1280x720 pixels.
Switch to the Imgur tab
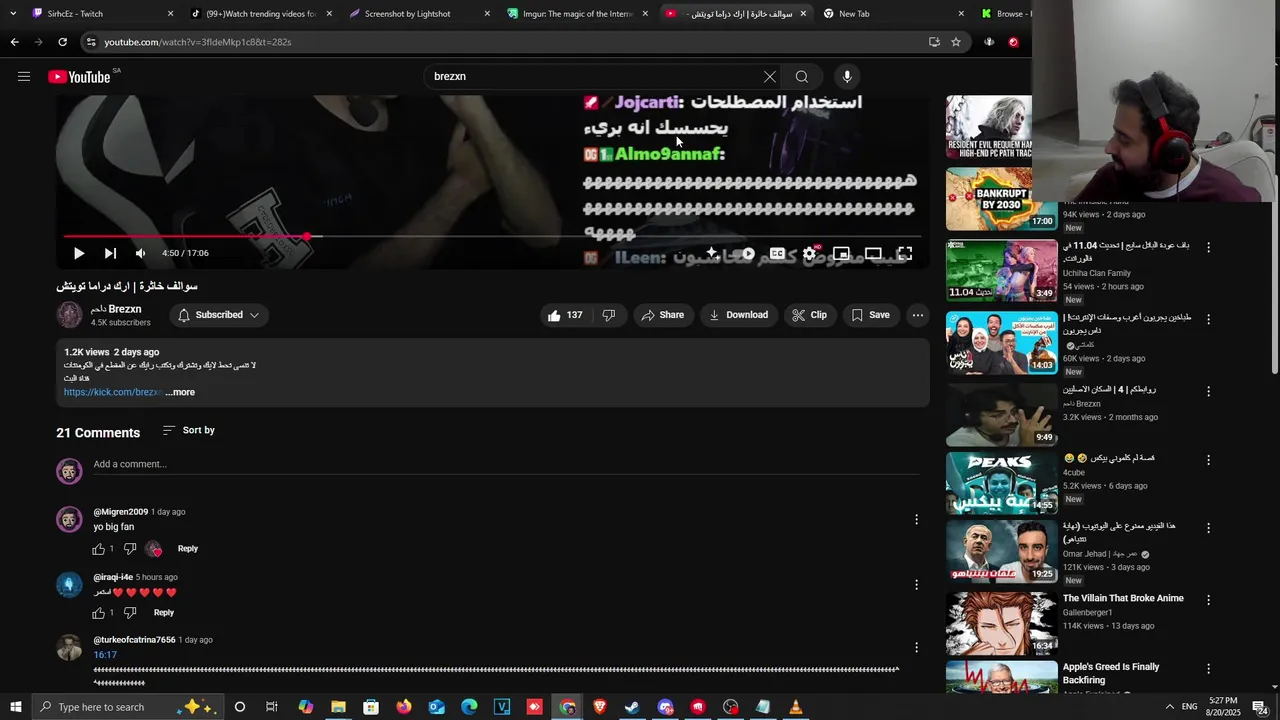click(576, 14)
